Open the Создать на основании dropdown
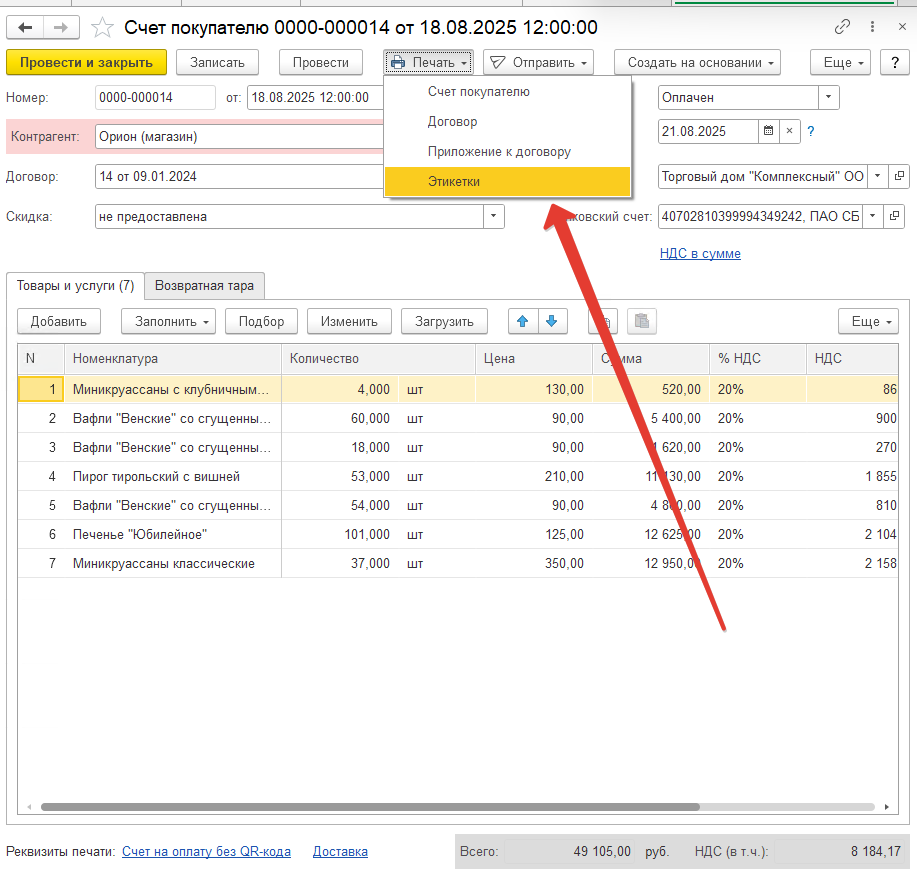Screen dimensions: 917x876 point(697,63)
